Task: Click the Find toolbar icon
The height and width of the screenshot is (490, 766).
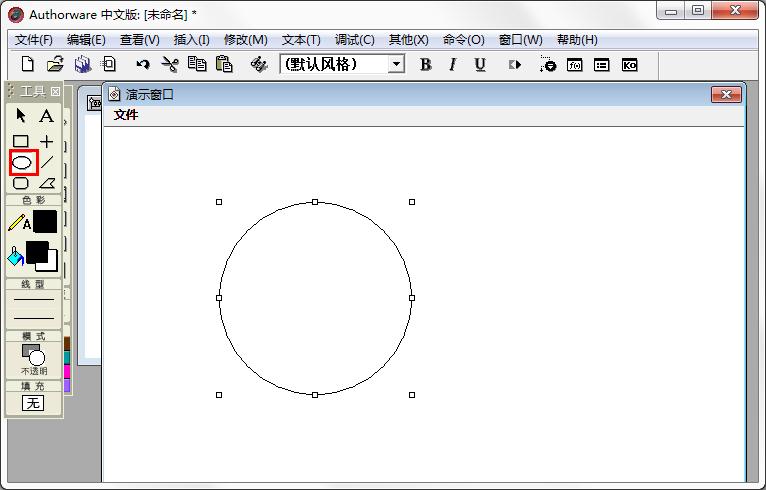Action: pos(259,64)
